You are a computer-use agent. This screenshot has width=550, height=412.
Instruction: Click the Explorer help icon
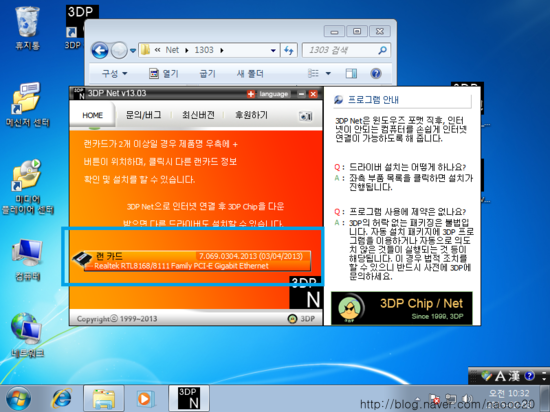(x=376, y=74)
